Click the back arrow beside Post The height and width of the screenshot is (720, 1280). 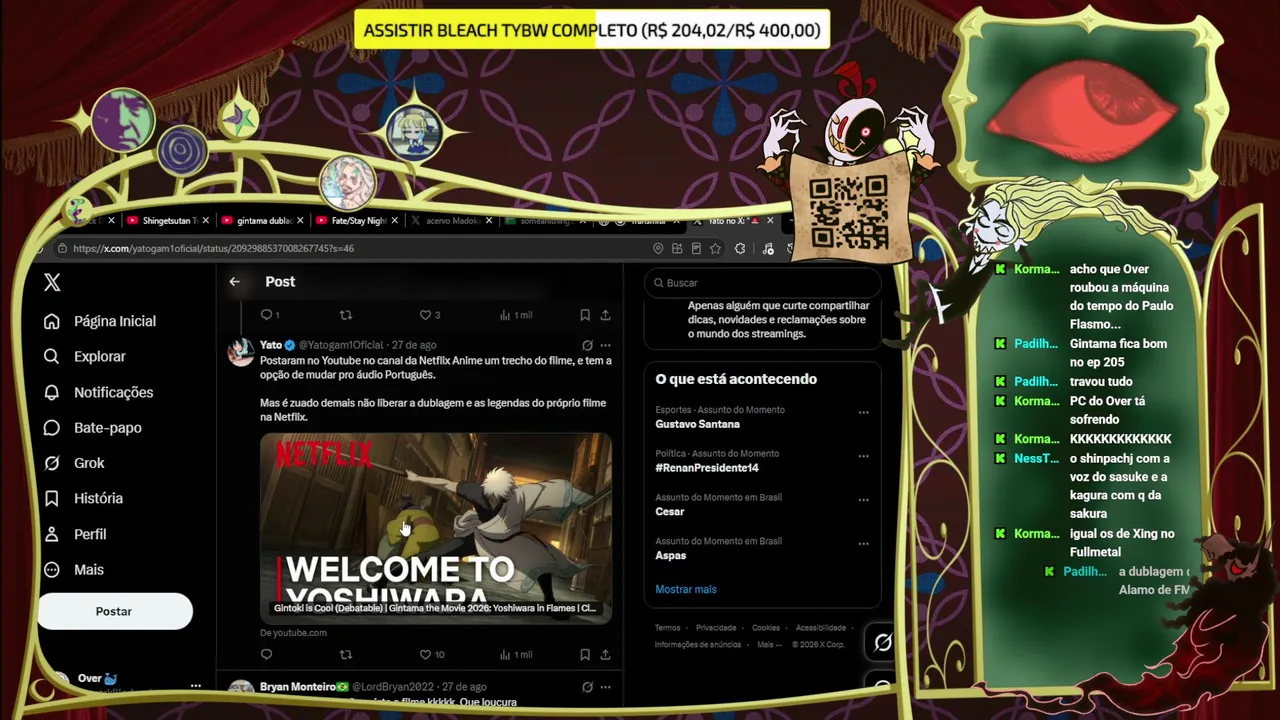point(234,282)
